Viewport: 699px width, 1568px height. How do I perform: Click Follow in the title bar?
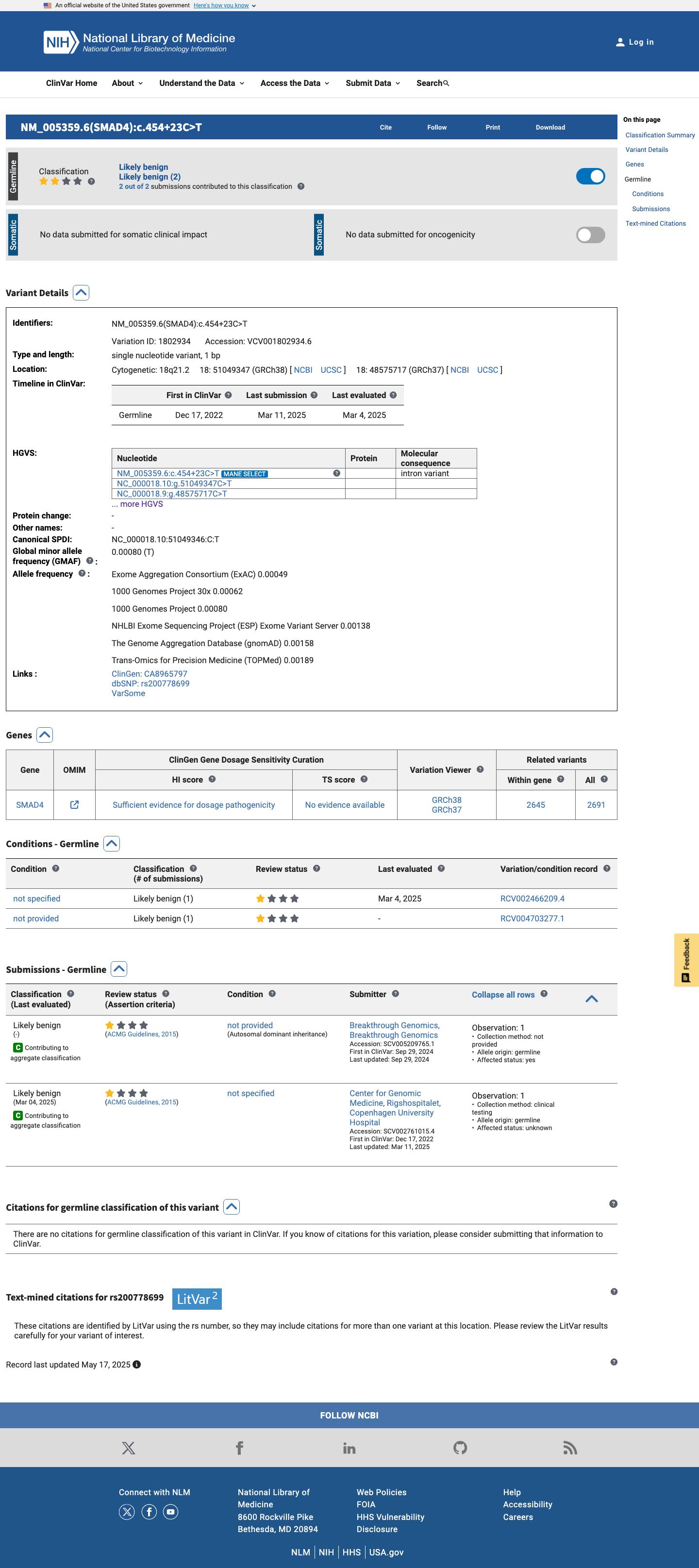(x=436, y=127)
